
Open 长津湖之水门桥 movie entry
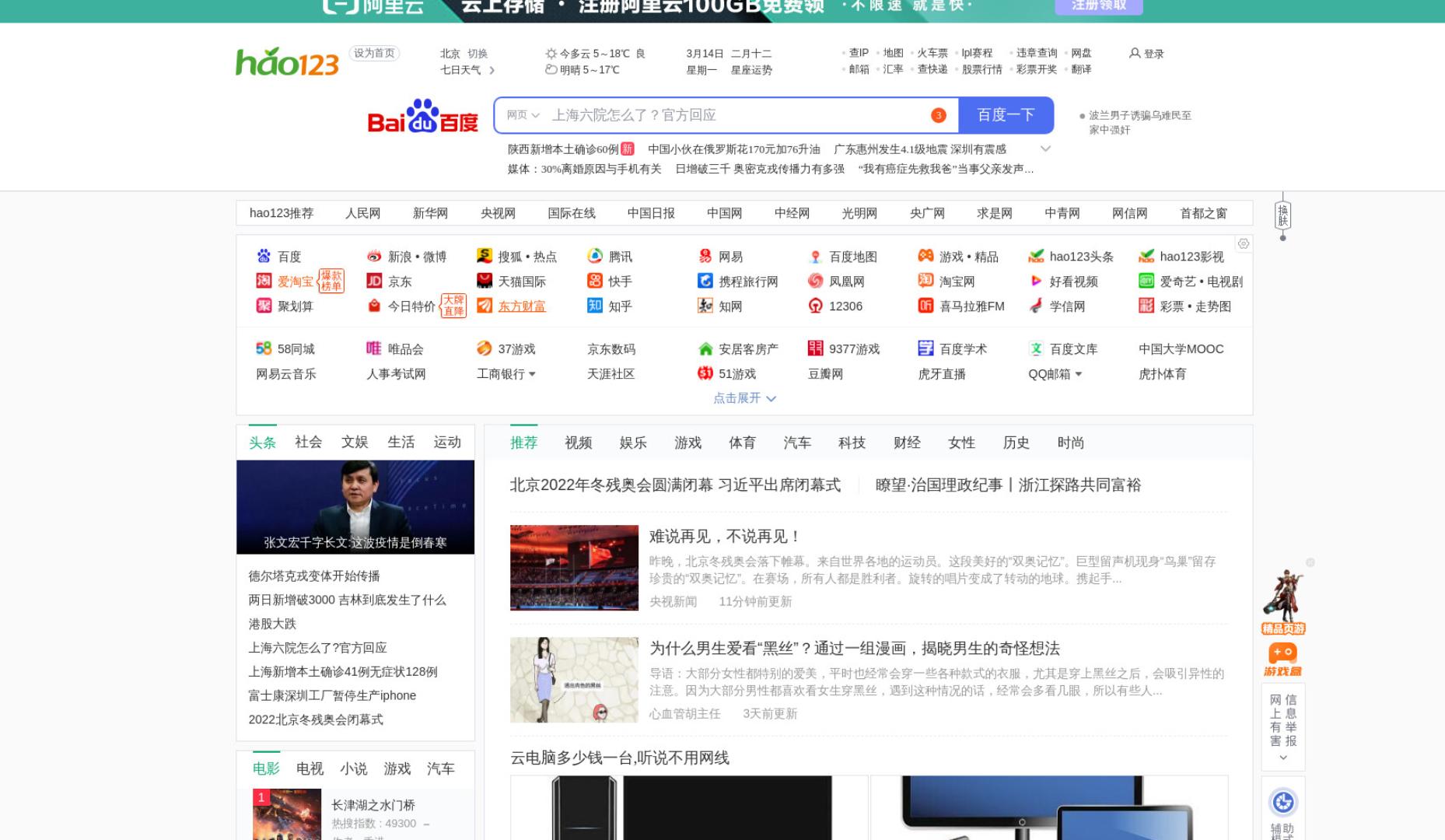point(373,805)
